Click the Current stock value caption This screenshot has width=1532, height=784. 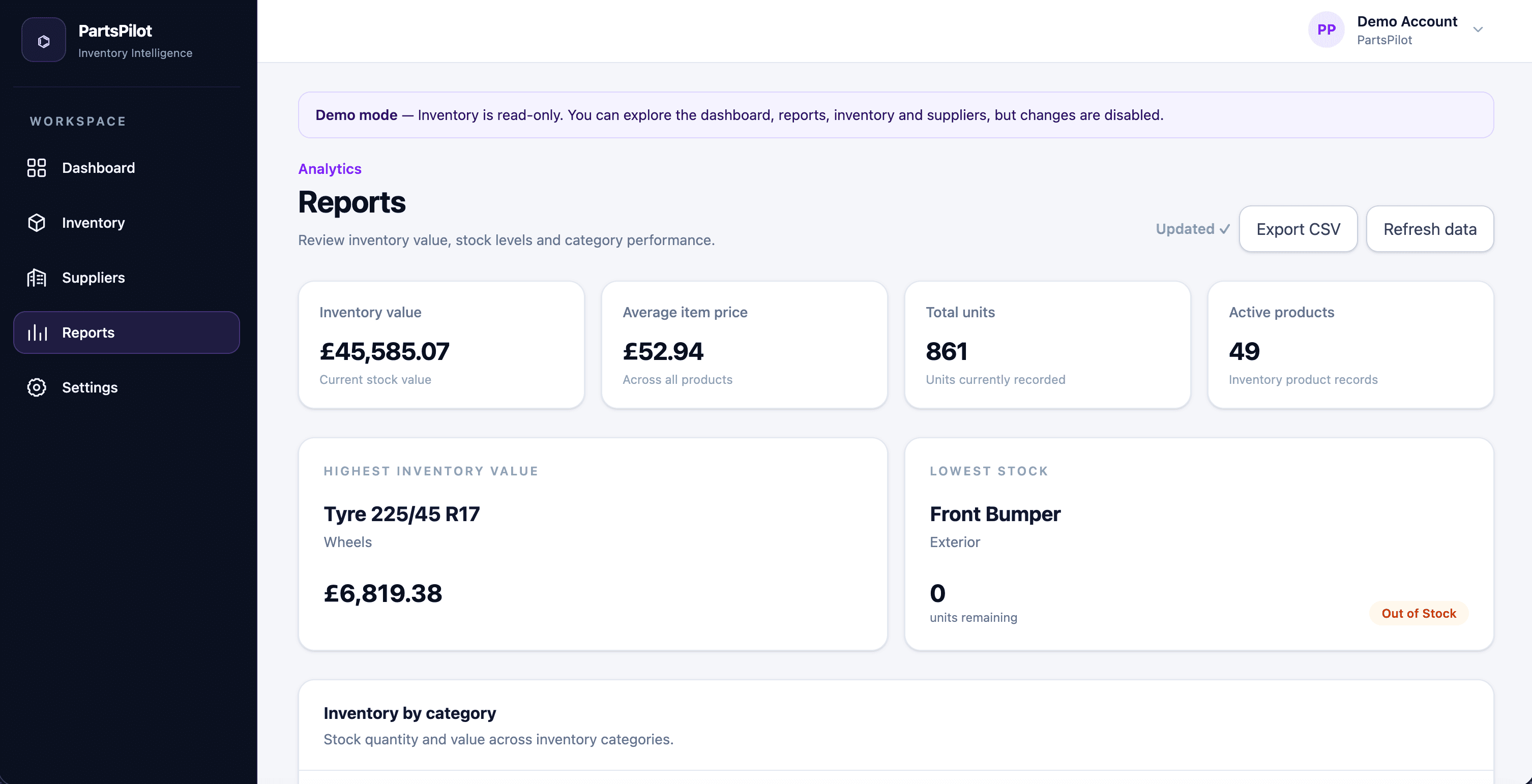click(375, 379)
